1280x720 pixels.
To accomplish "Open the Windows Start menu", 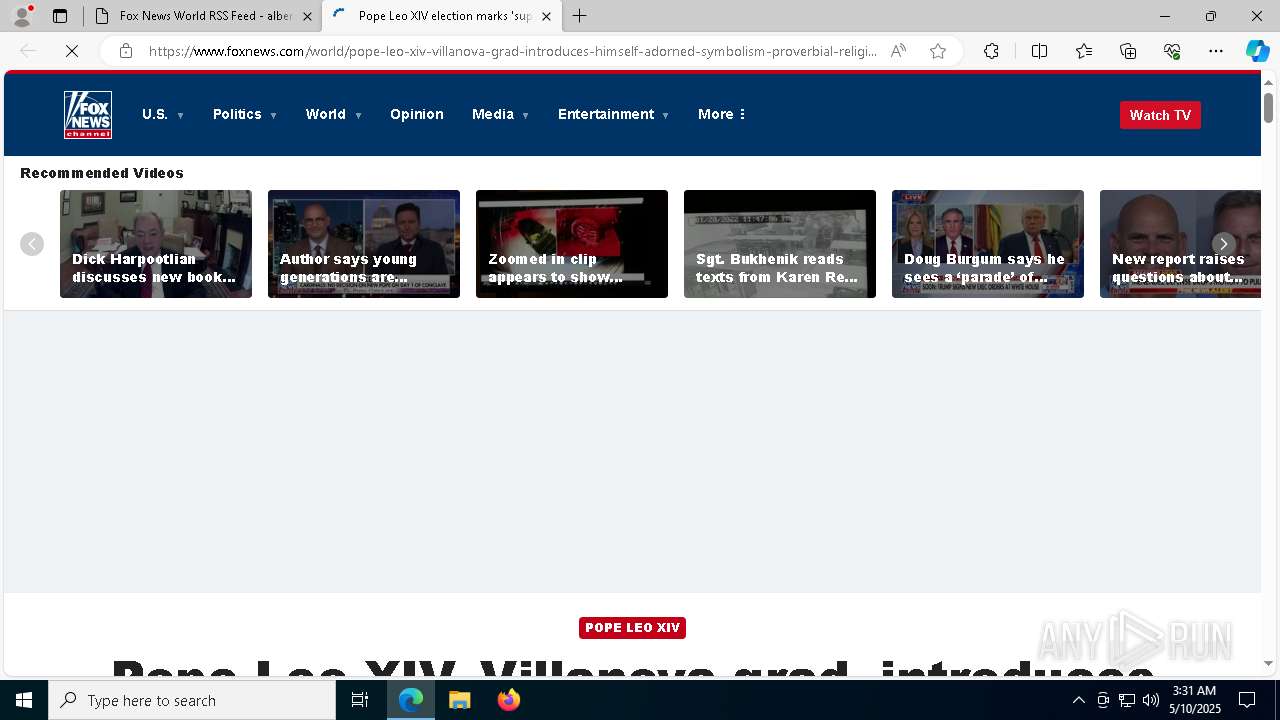I will tap(24, 700).
